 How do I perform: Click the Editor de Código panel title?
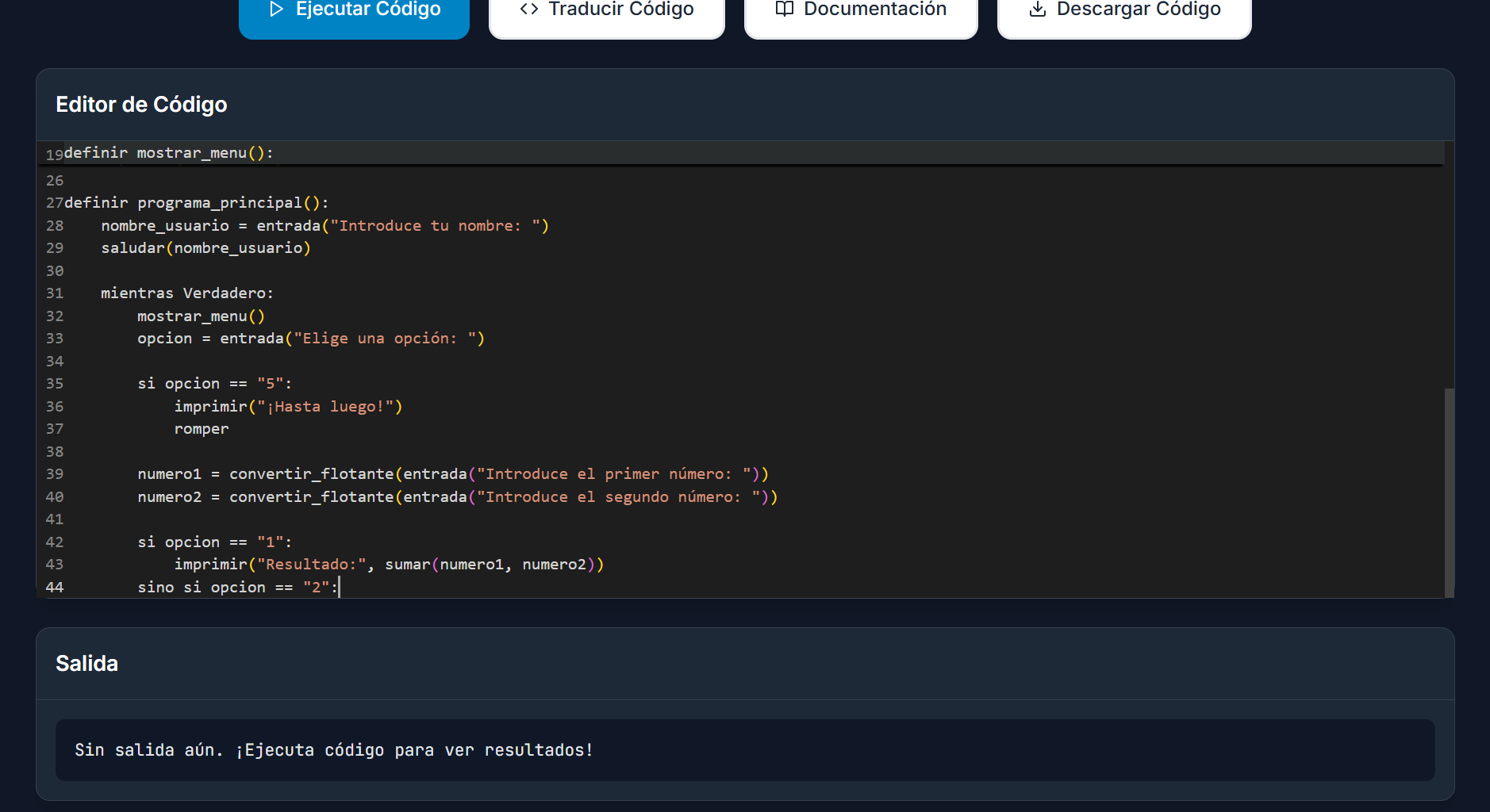point(141,105)
